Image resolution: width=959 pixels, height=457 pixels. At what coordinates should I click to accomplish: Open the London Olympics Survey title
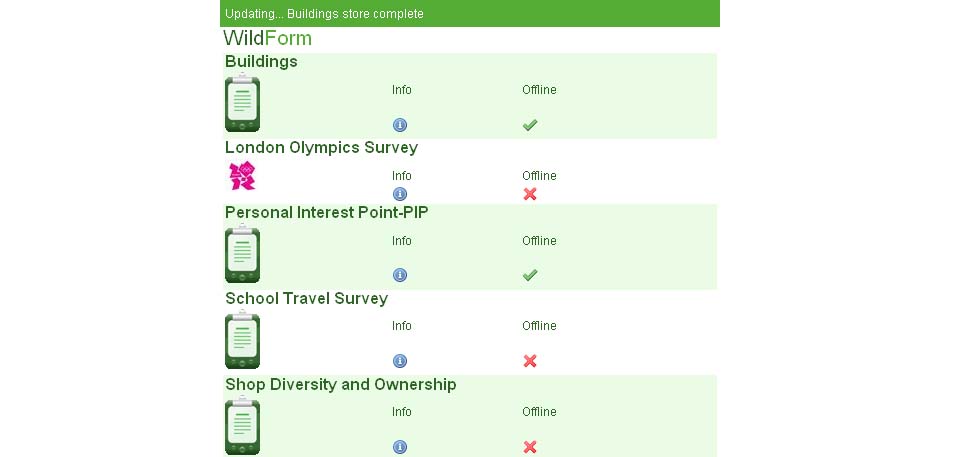(321, 148)
